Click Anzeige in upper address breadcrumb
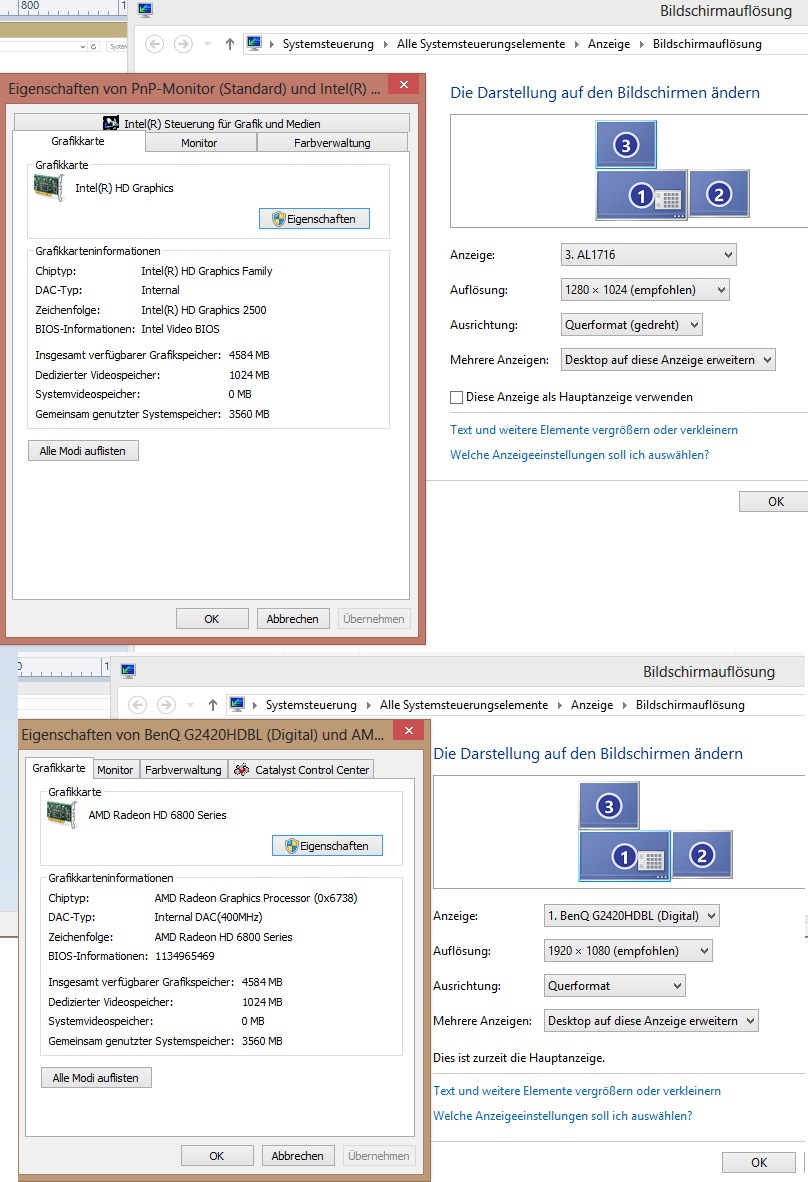 point(609,44)
